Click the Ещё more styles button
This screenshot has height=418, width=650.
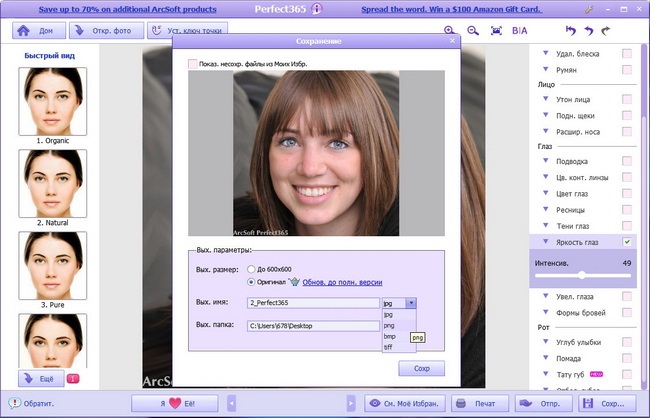(x=41, y=379)
